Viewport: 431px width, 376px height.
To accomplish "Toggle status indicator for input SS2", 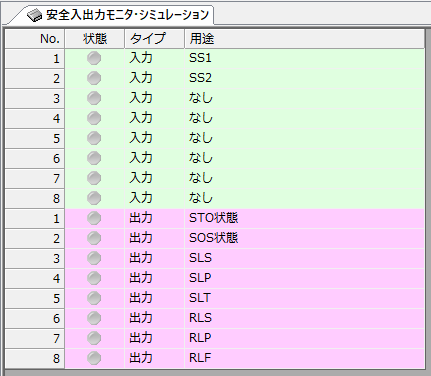I will (94, 78).
